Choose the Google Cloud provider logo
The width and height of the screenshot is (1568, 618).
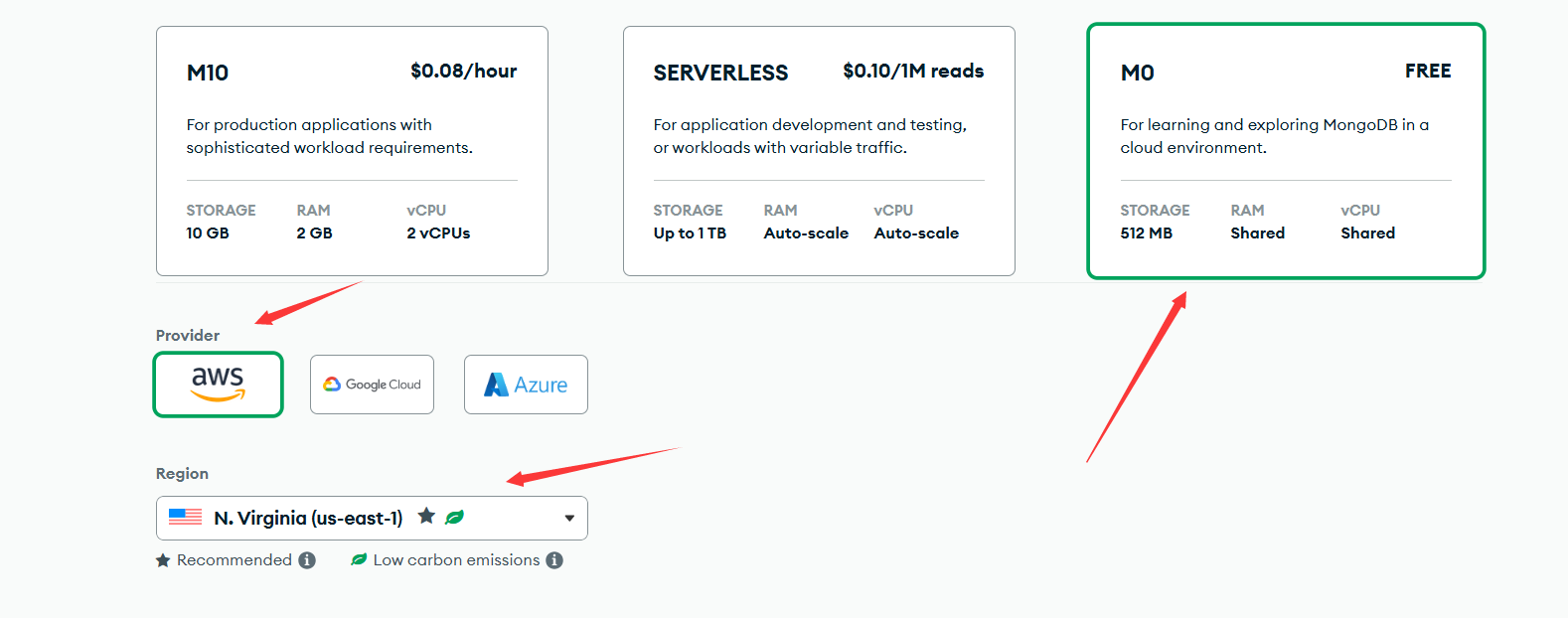(372, 385)
